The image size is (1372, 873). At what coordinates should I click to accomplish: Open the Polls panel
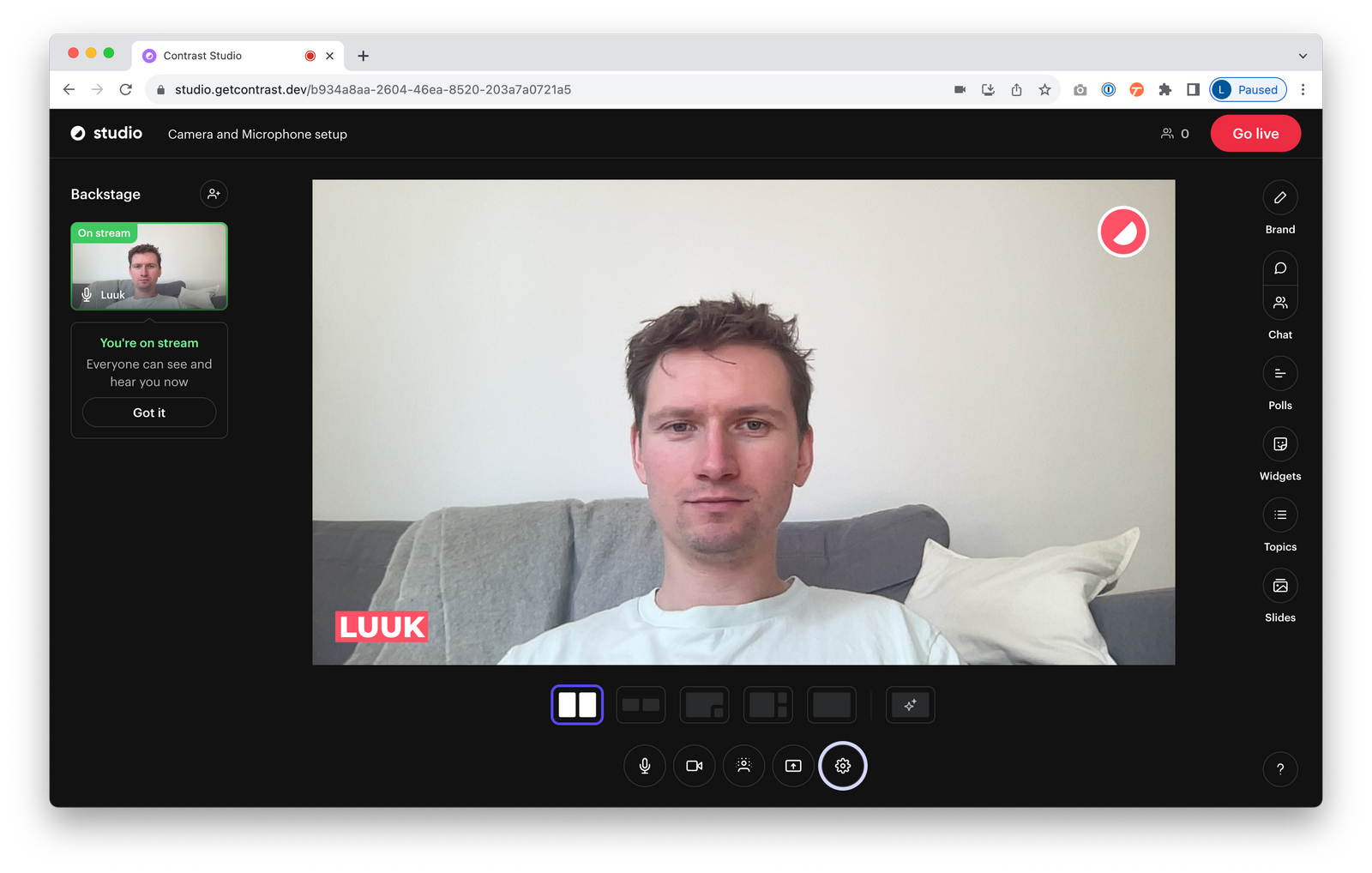[1279, 373]
